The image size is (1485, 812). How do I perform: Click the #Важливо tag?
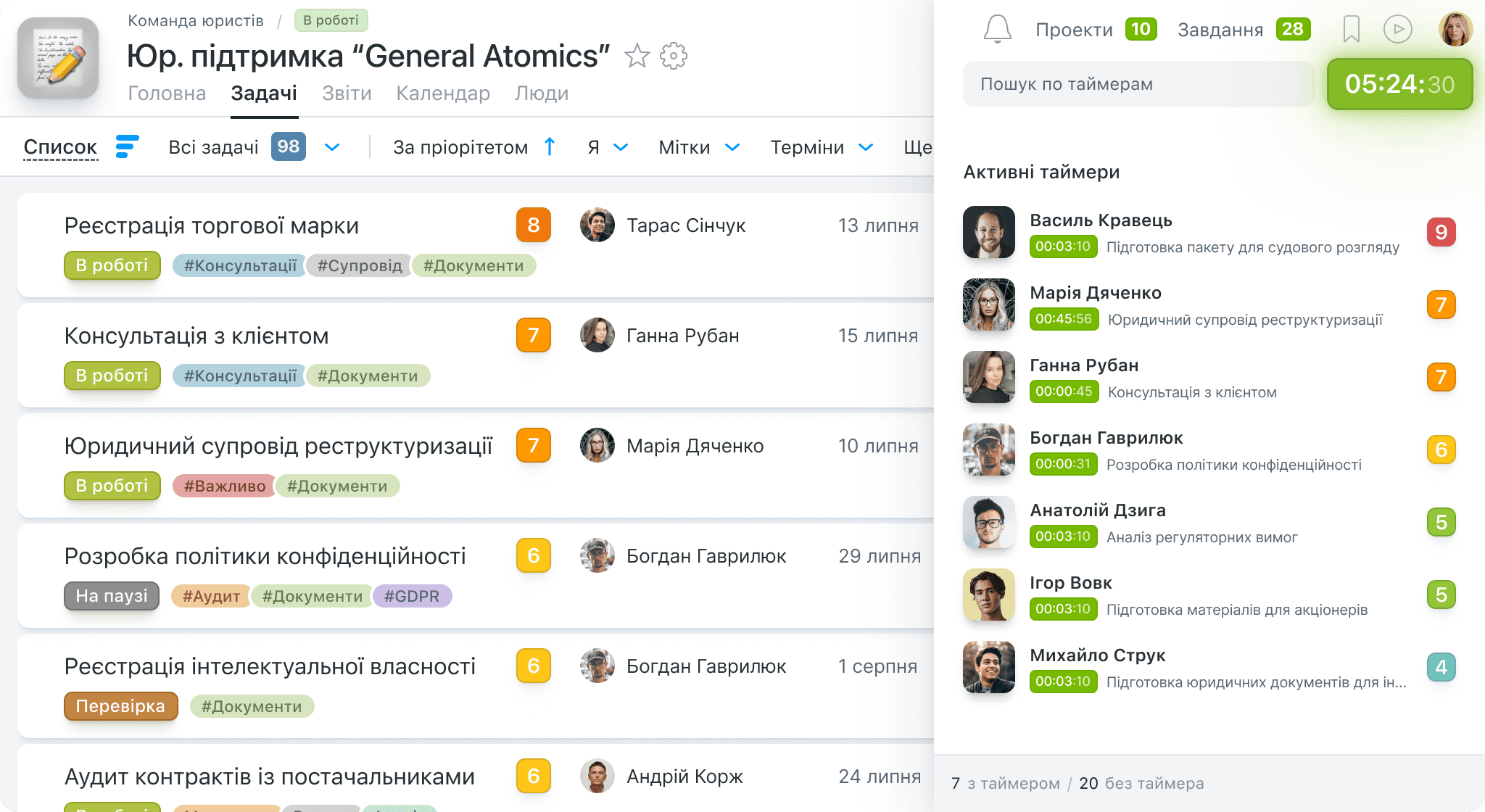224,486
